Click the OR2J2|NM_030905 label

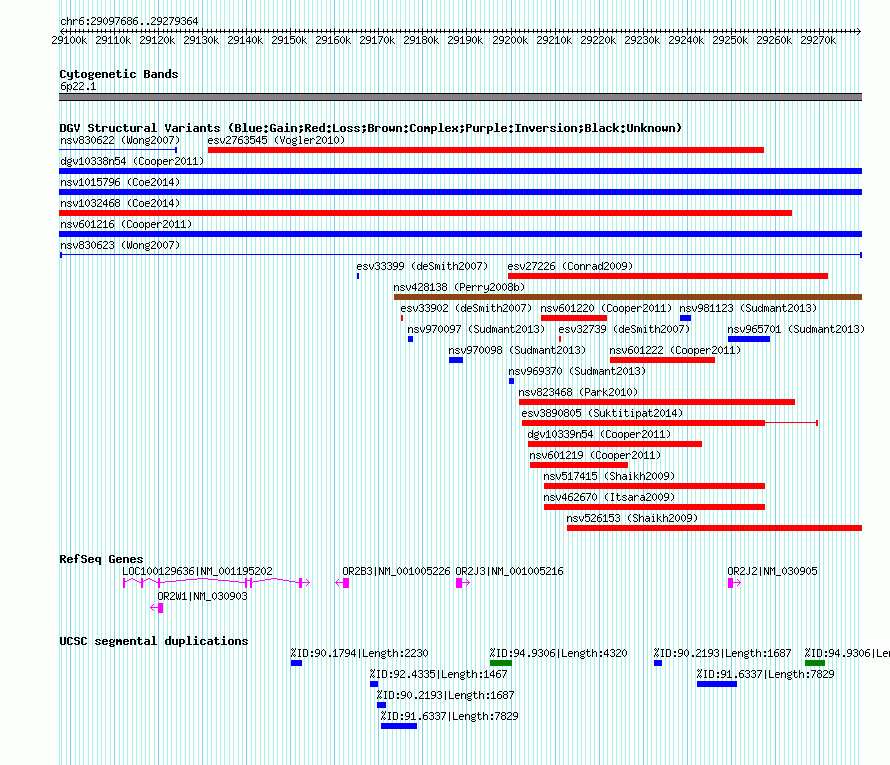pyautogui.click(x=772, y=571)
